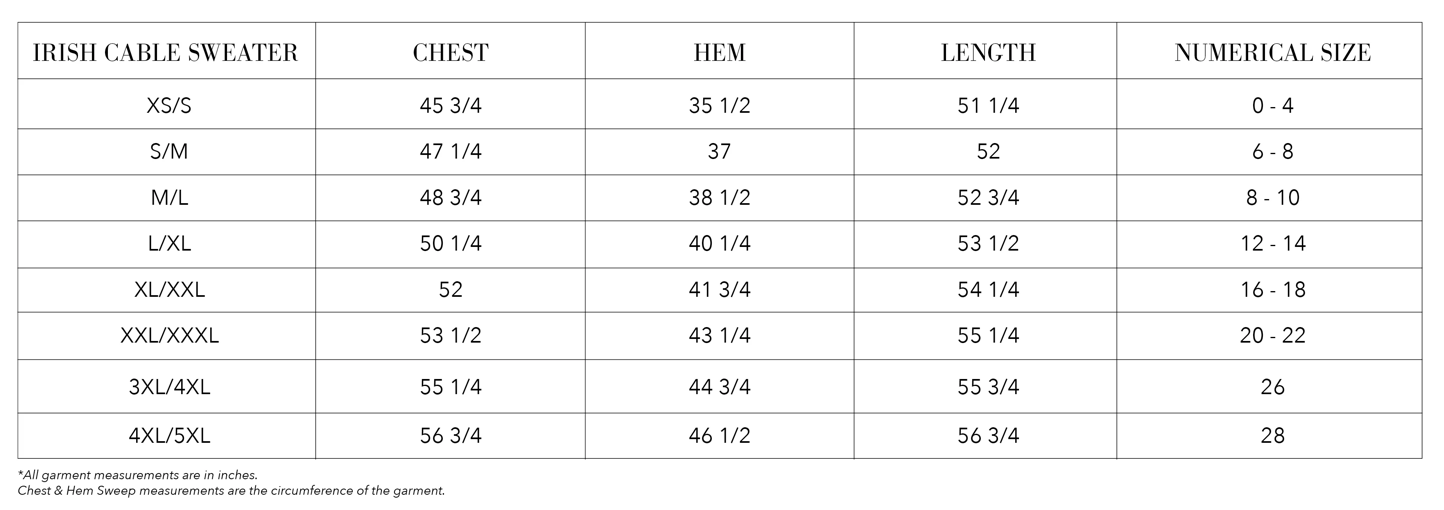Click the HEM column header
The image size is (1444, 510).
719,53
